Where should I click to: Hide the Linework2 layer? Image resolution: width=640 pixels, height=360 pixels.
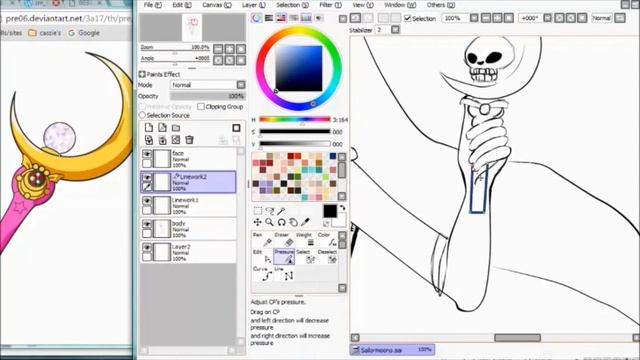click(147, 177)
